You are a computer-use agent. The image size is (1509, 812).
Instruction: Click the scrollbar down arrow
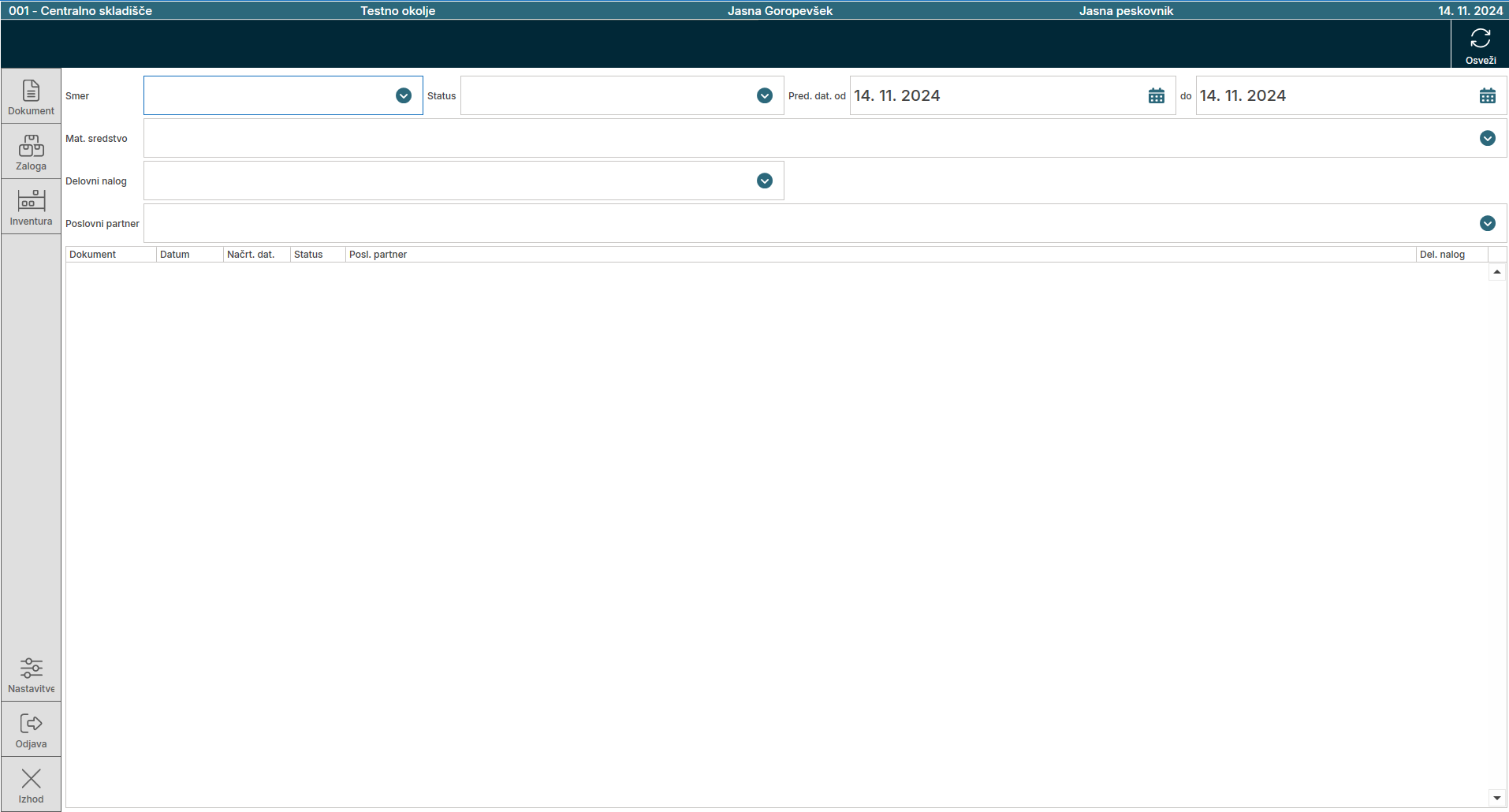(1496, 798)
